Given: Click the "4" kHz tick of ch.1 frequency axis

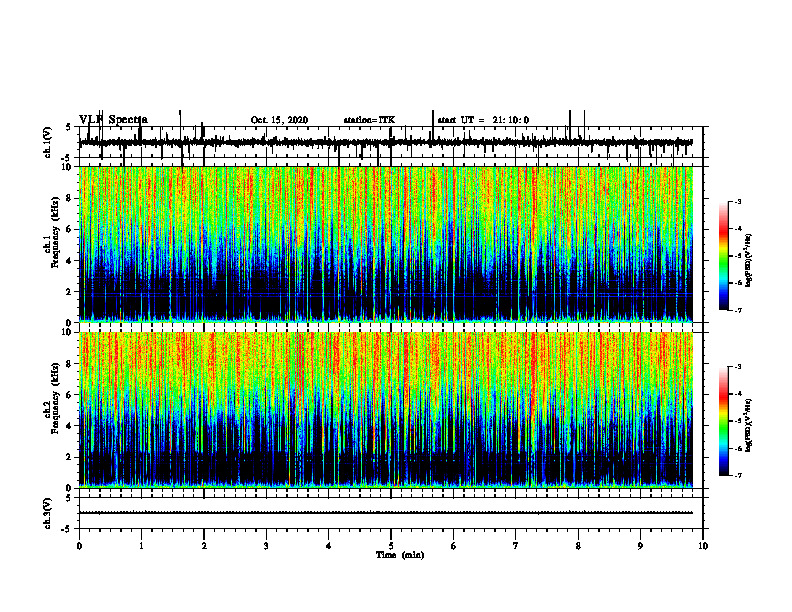Looking at the screenshot, I should 70,261.
